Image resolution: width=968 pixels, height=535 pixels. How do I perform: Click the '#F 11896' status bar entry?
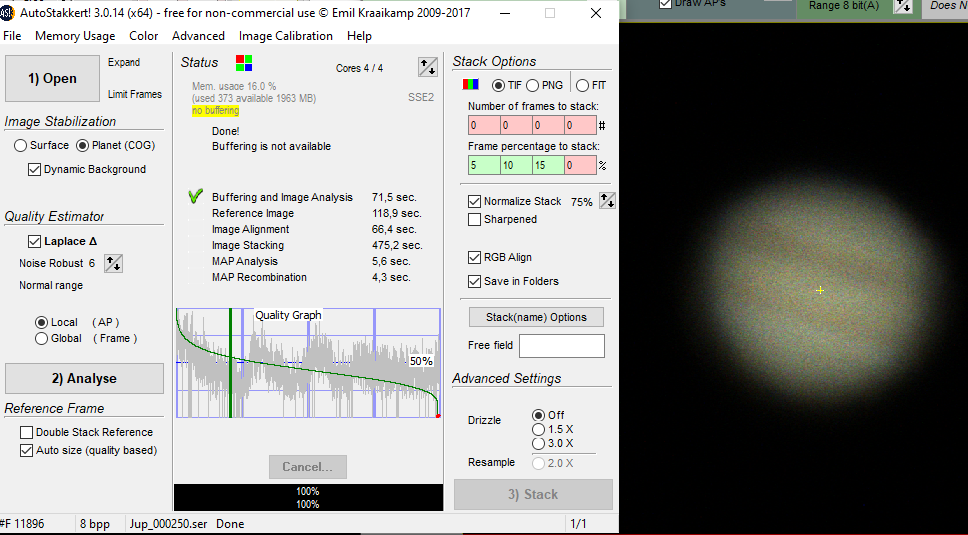coord(22,524)
